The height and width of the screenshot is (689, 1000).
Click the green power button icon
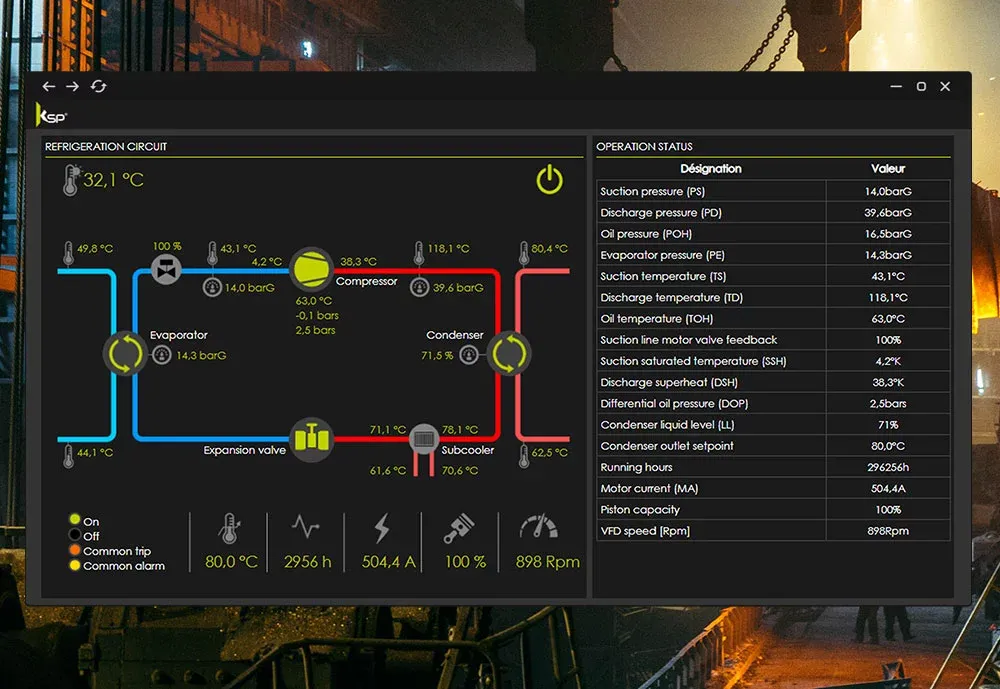(x=550, y=180)
